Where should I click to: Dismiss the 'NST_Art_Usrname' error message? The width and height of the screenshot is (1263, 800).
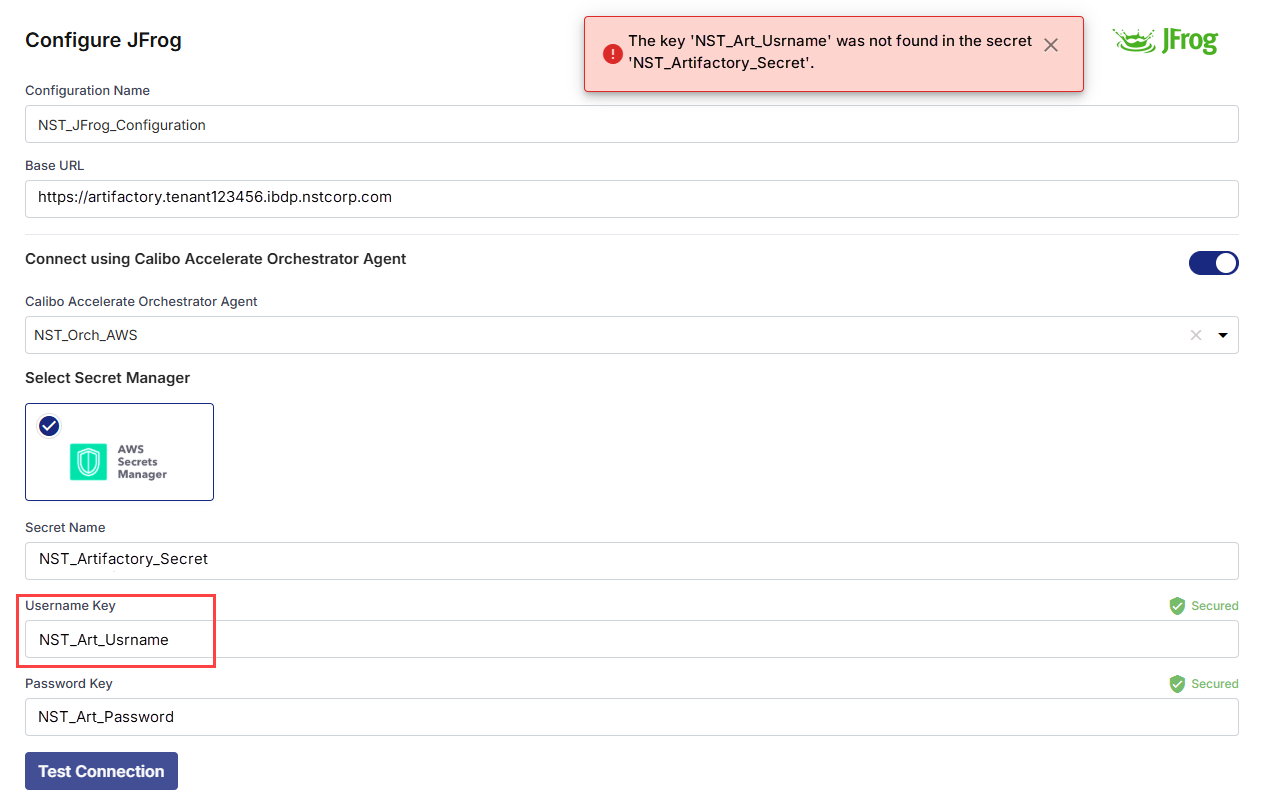click(1050, 45)
